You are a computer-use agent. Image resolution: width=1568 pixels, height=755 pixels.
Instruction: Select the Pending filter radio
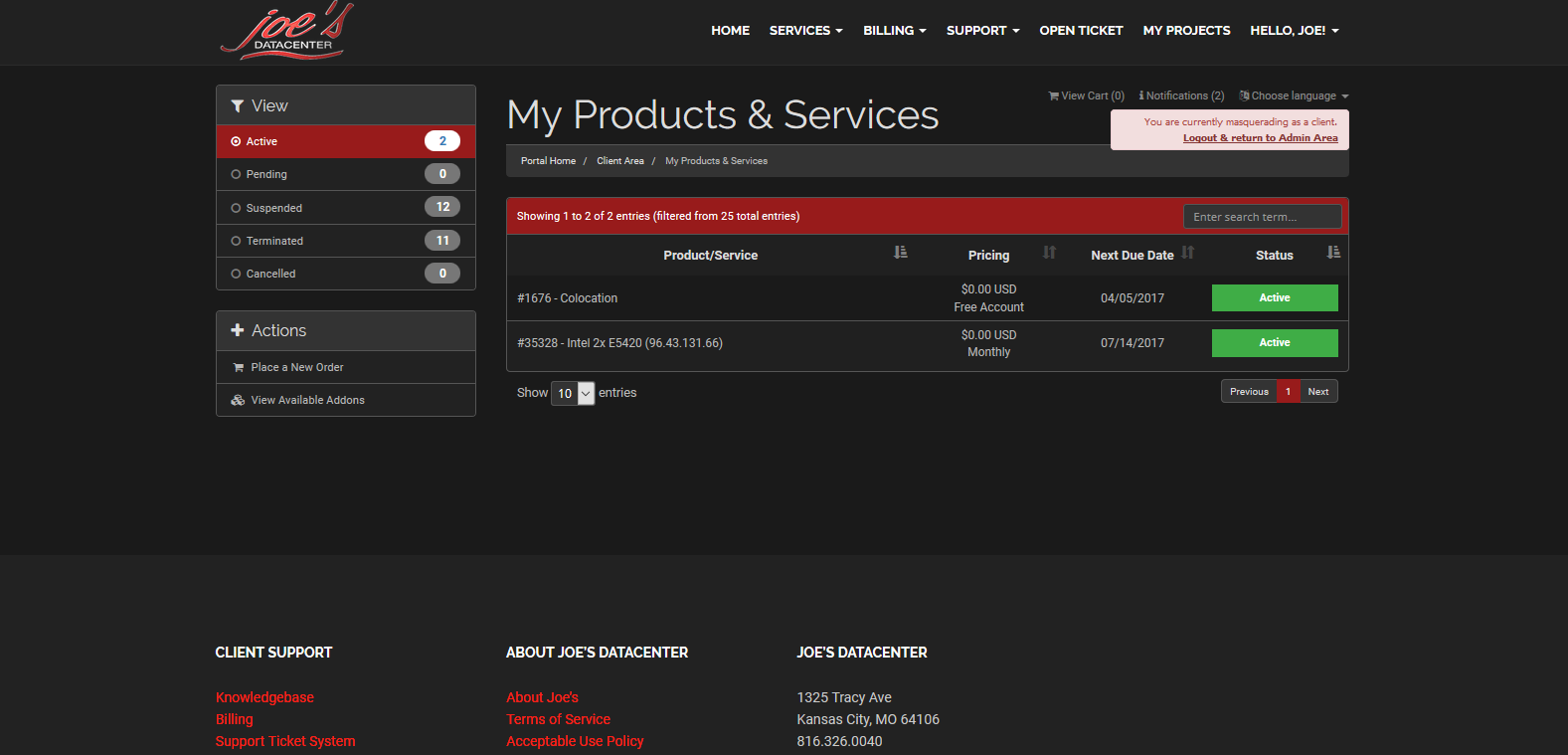coord(236,174)
